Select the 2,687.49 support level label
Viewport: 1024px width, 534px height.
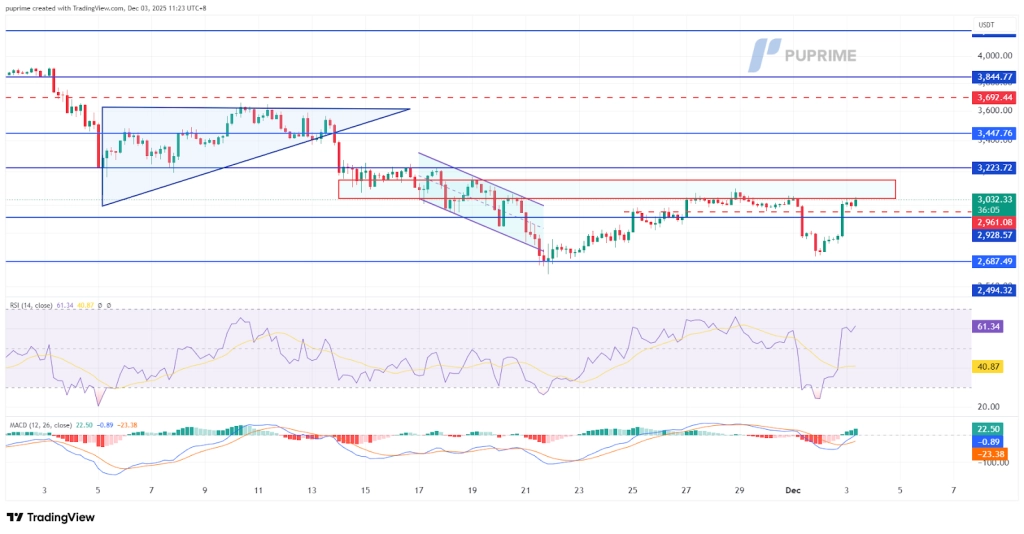996,262
